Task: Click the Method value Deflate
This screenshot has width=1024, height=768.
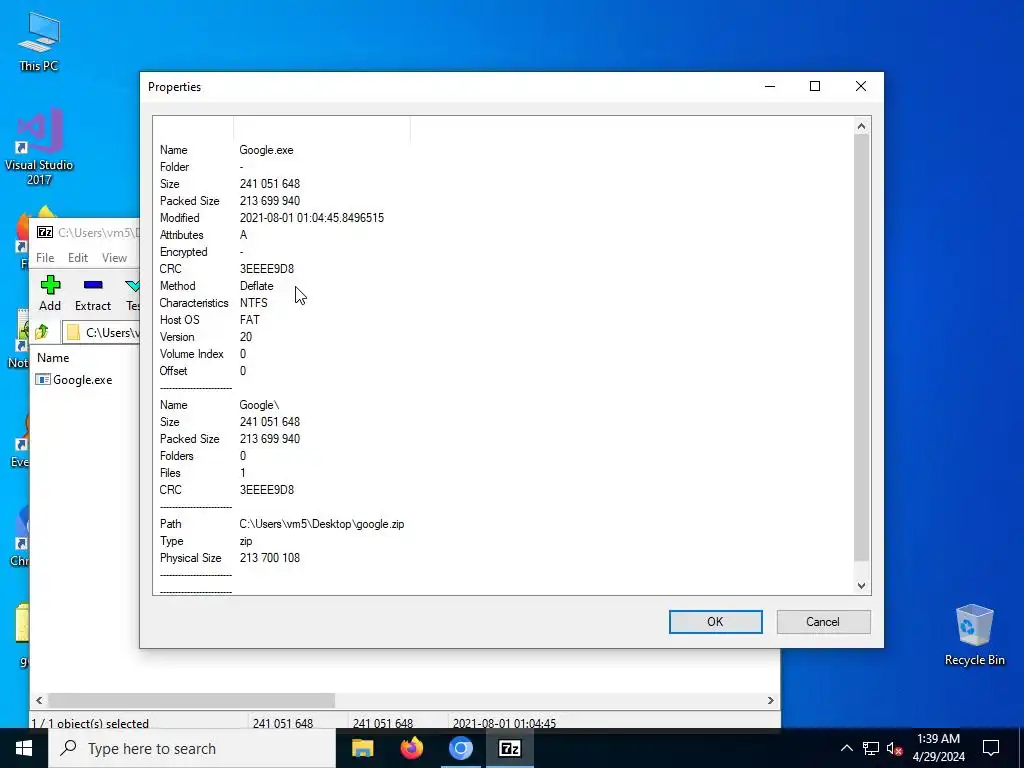Action: tap(256, 286)
